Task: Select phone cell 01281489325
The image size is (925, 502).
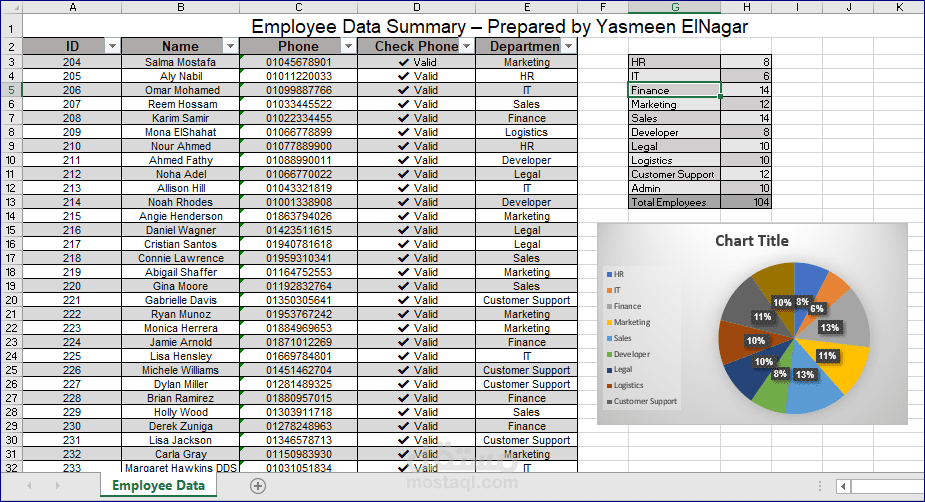Action: click(299, 384)
